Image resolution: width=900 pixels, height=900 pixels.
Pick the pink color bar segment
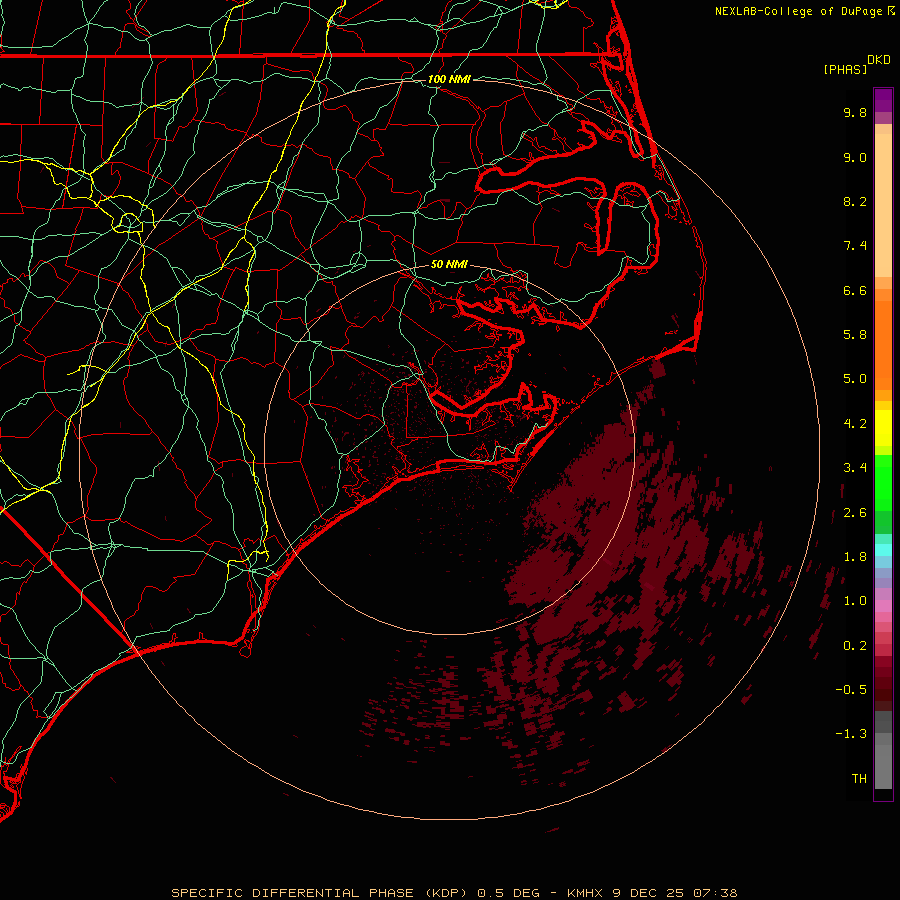(883, 606)
